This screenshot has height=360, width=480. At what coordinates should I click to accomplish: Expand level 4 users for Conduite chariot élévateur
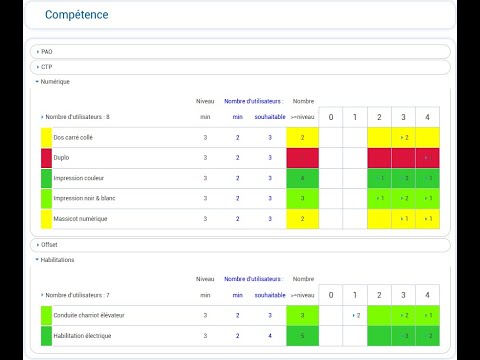428,315
